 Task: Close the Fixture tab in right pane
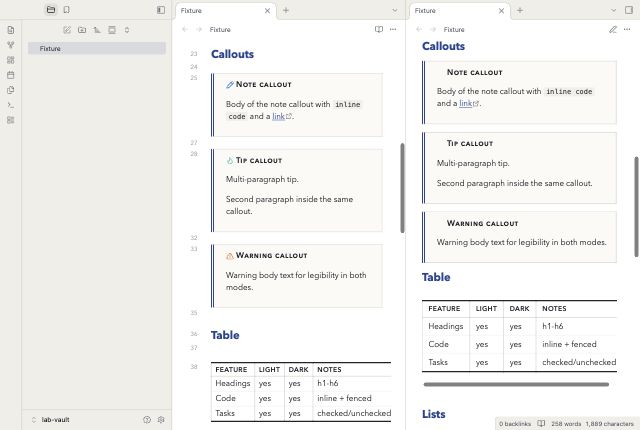[x=501, y=11]
